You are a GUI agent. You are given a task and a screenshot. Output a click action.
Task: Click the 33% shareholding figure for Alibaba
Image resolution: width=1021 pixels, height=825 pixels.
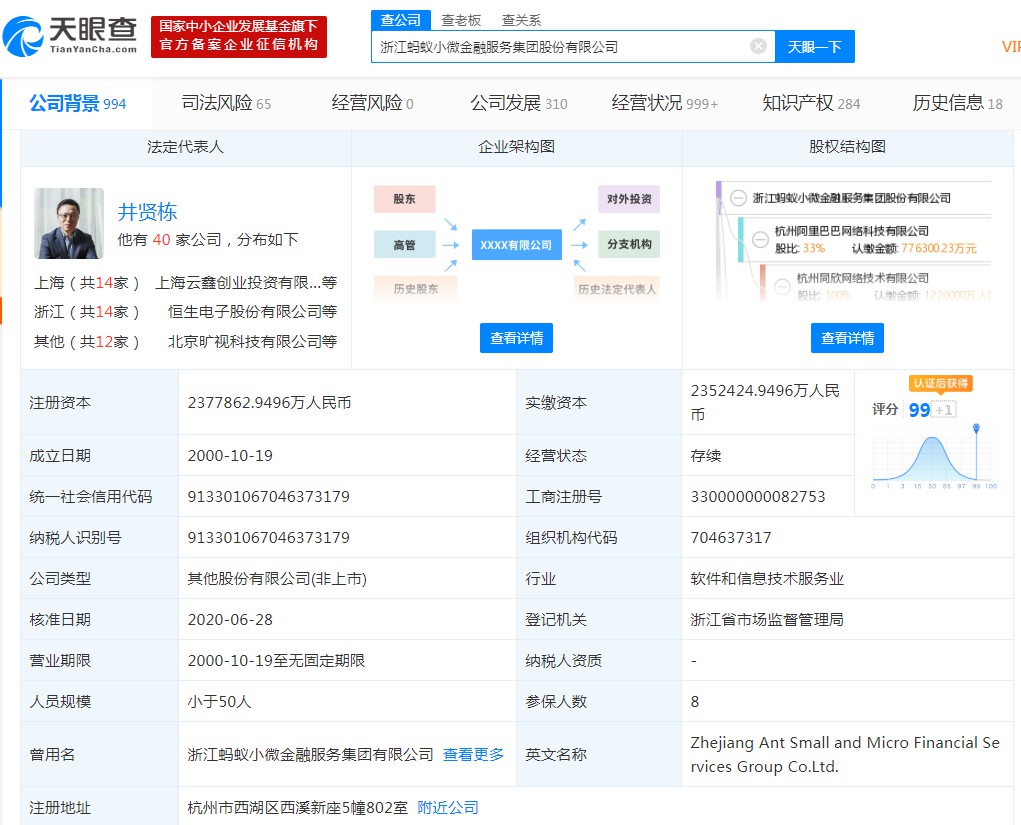[813, 248]
